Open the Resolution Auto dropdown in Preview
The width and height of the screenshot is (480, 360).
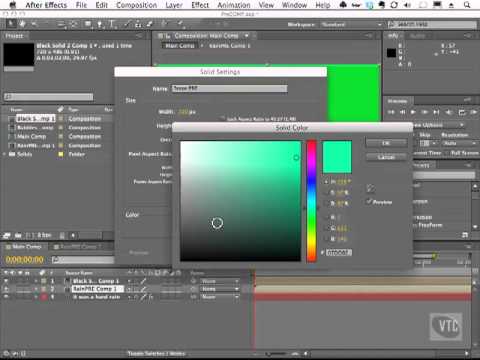click(460, 143)
